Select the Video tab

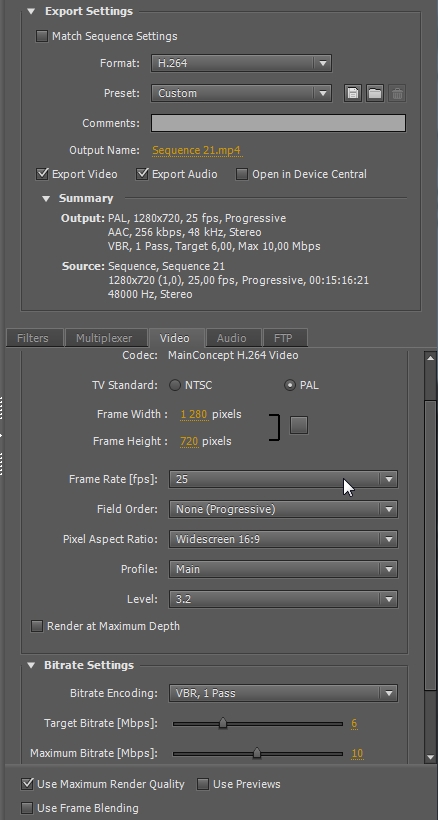click(175, 338)
